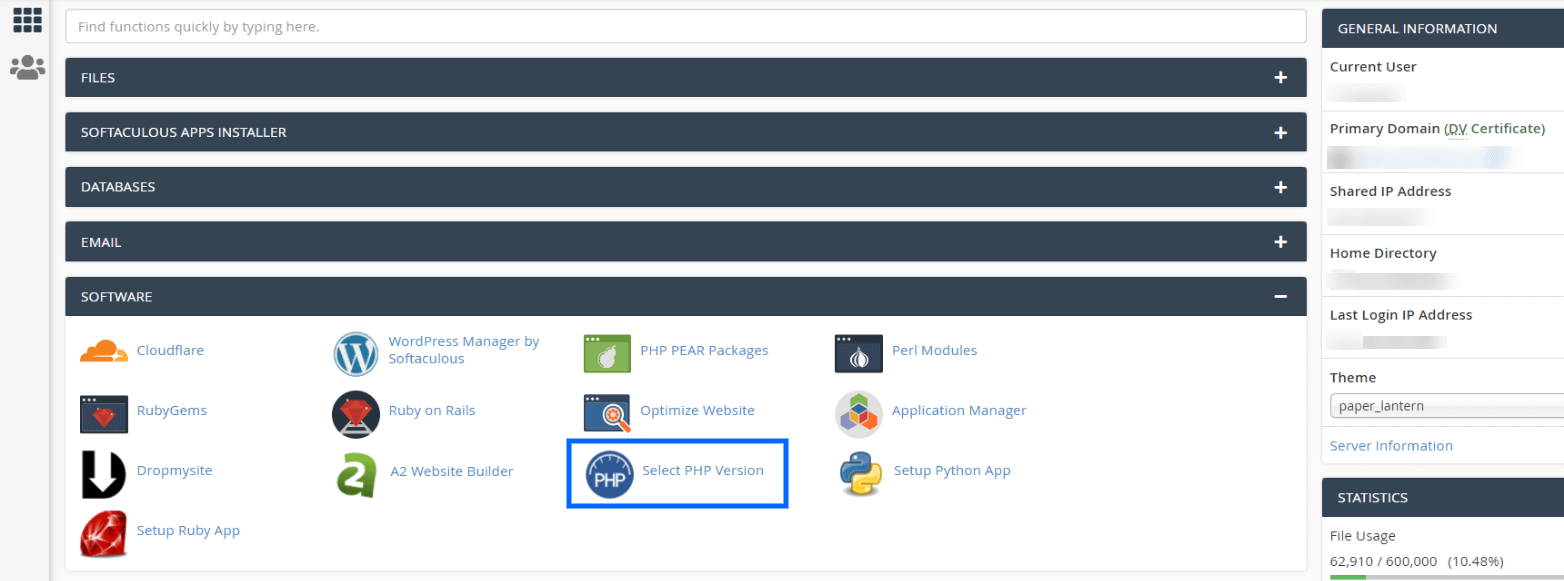Open Server Information

1391,445
